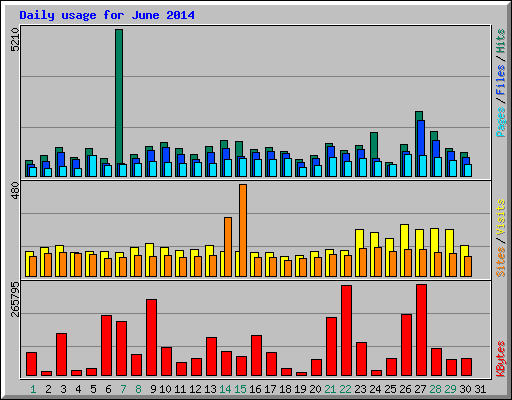The image size is (512, 400).
Task: Click the y-axis value 265795
Action: (15, 299)
